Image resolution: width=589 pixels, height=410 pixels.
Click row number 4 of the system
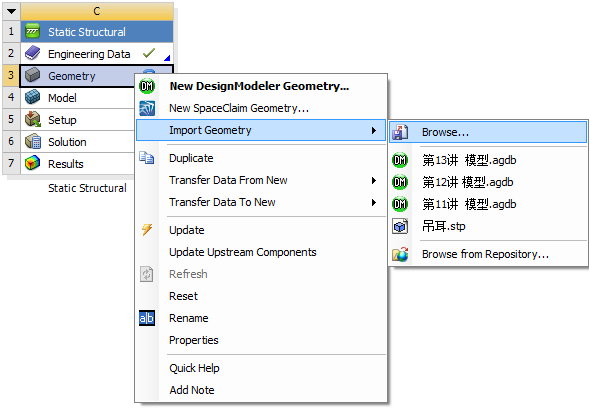11,98
